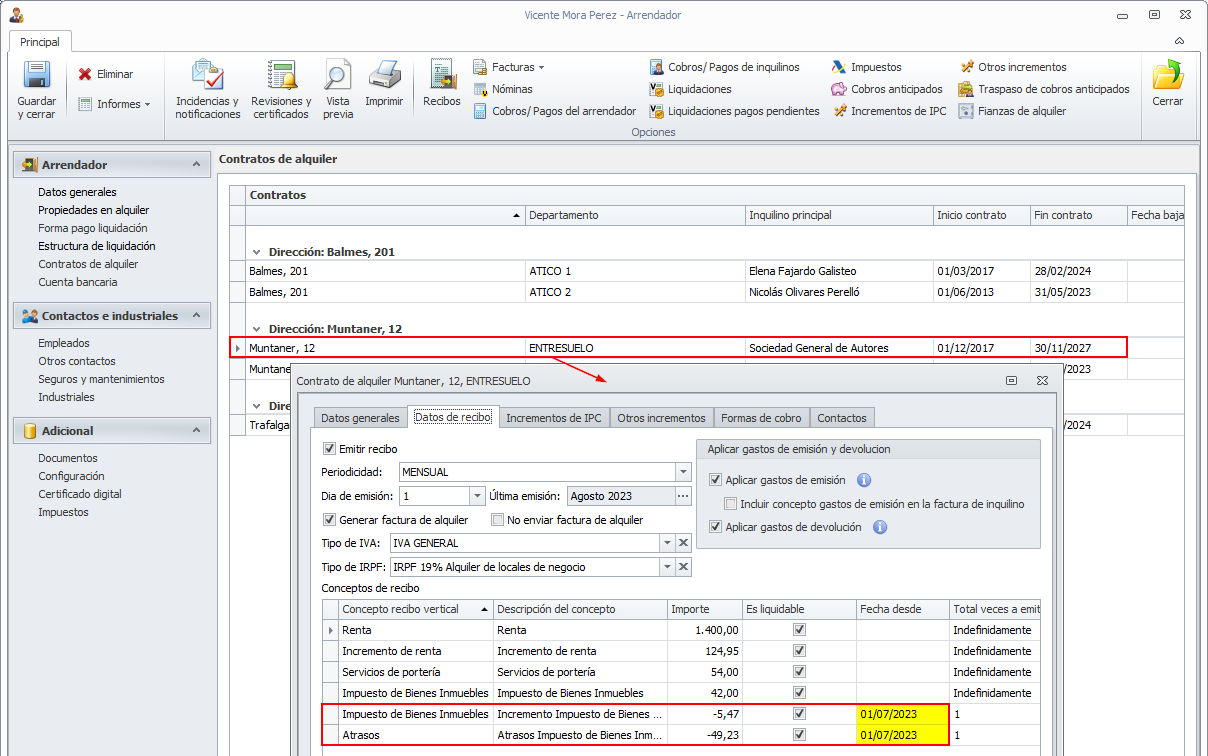
Task: Click the Vista previa magnifier icon
Action: [x=338, y=77]
